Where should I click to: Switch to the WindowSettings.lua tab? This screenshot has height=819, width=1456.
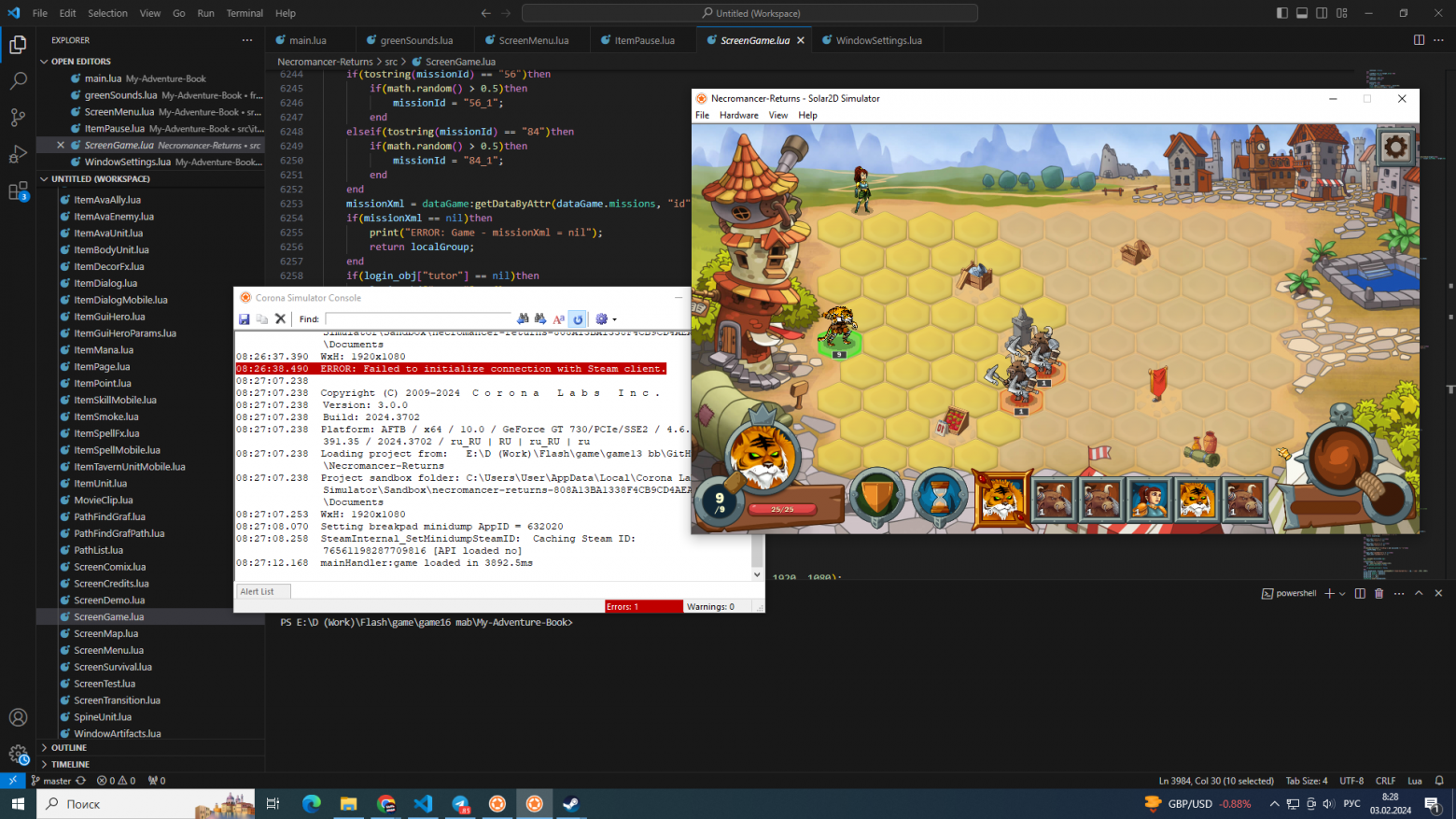[878, 40]
